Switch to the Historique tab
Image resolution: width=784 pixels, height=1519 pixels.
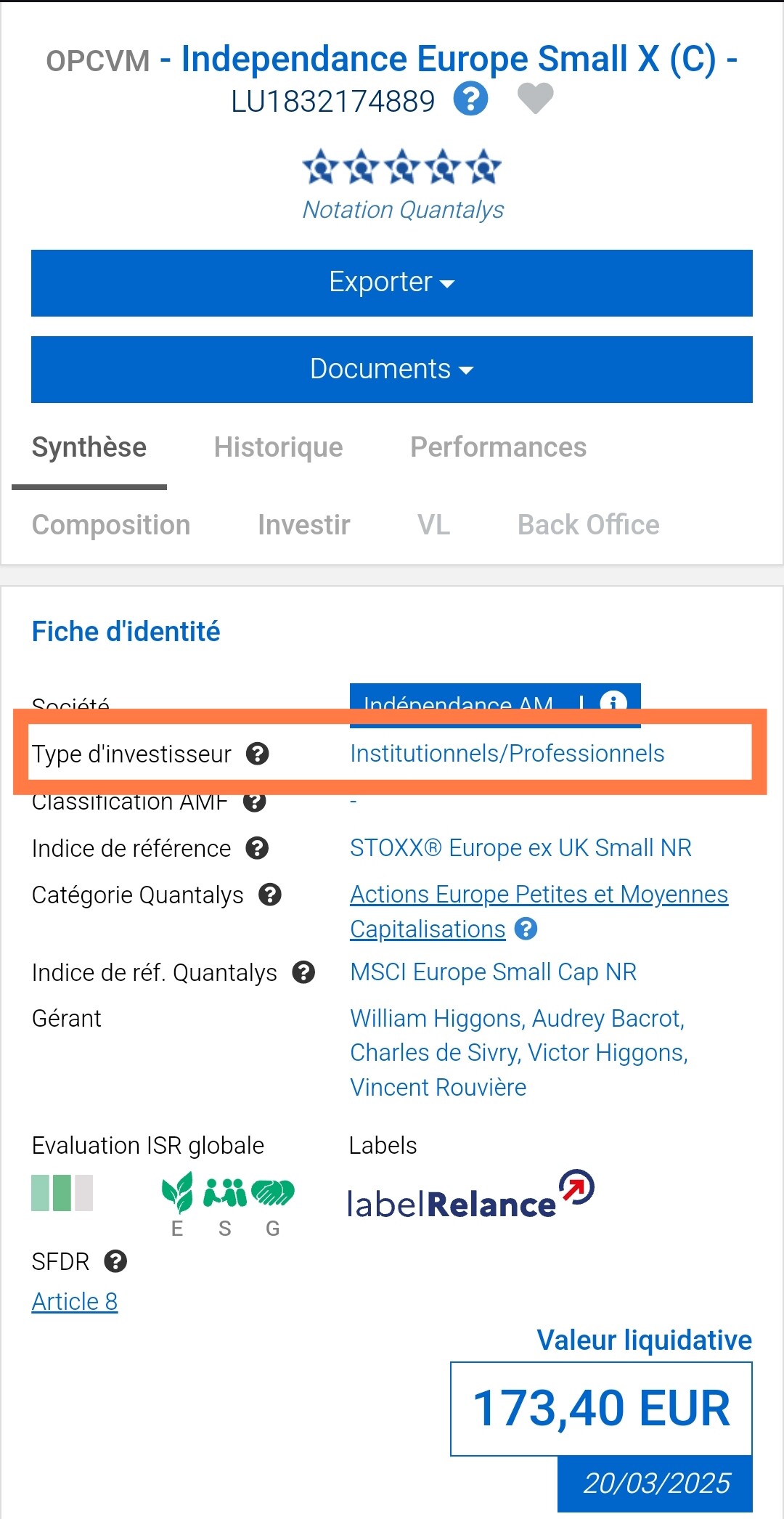[278, 447]
